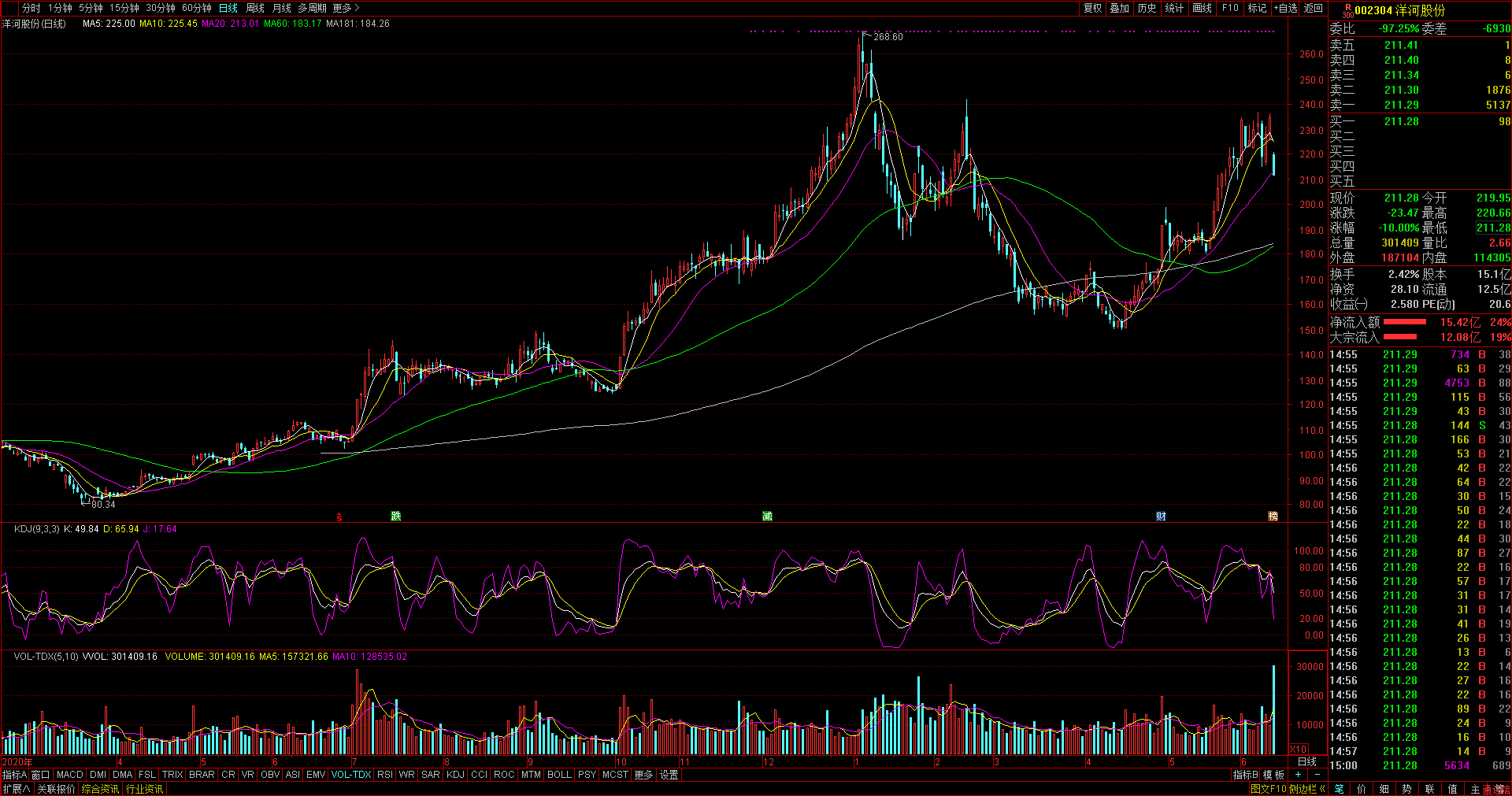This screenshot has height=796, width=1512.
Task: Select the RSI indicator
Action: tap(384, 775)
